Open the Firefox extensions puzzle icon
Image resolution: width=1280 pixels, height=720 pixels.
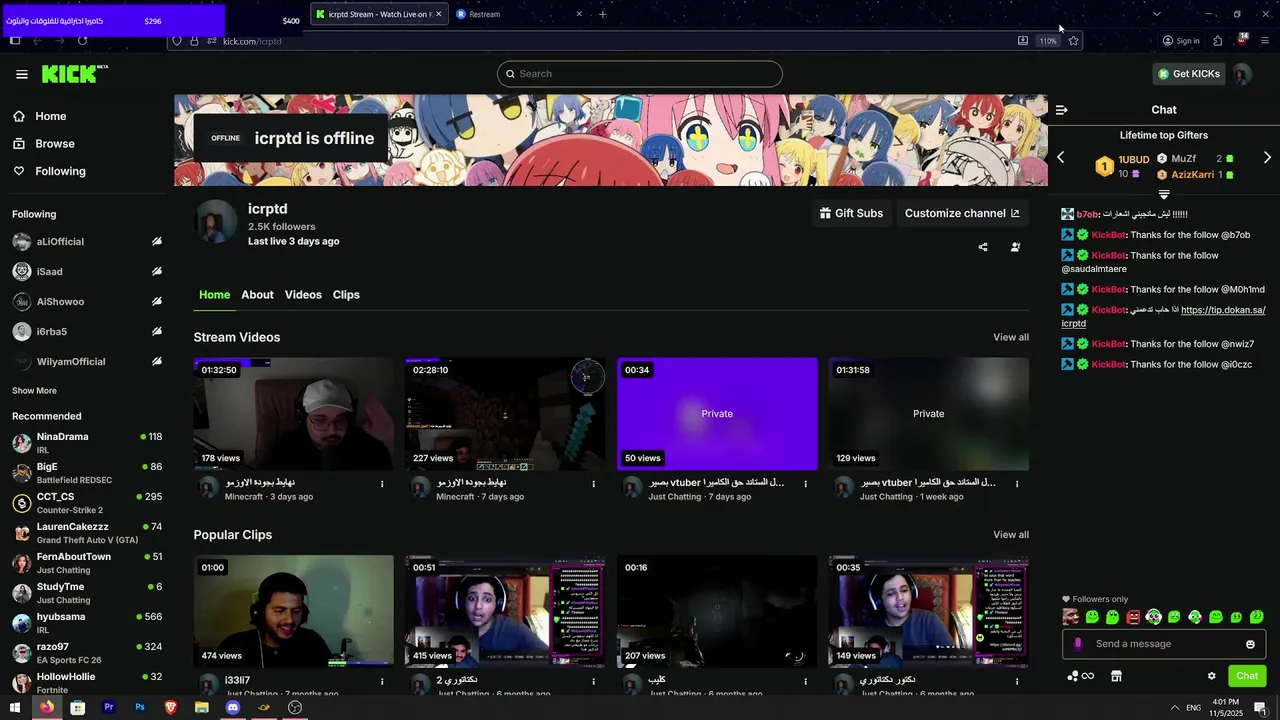coord(1217,41)
